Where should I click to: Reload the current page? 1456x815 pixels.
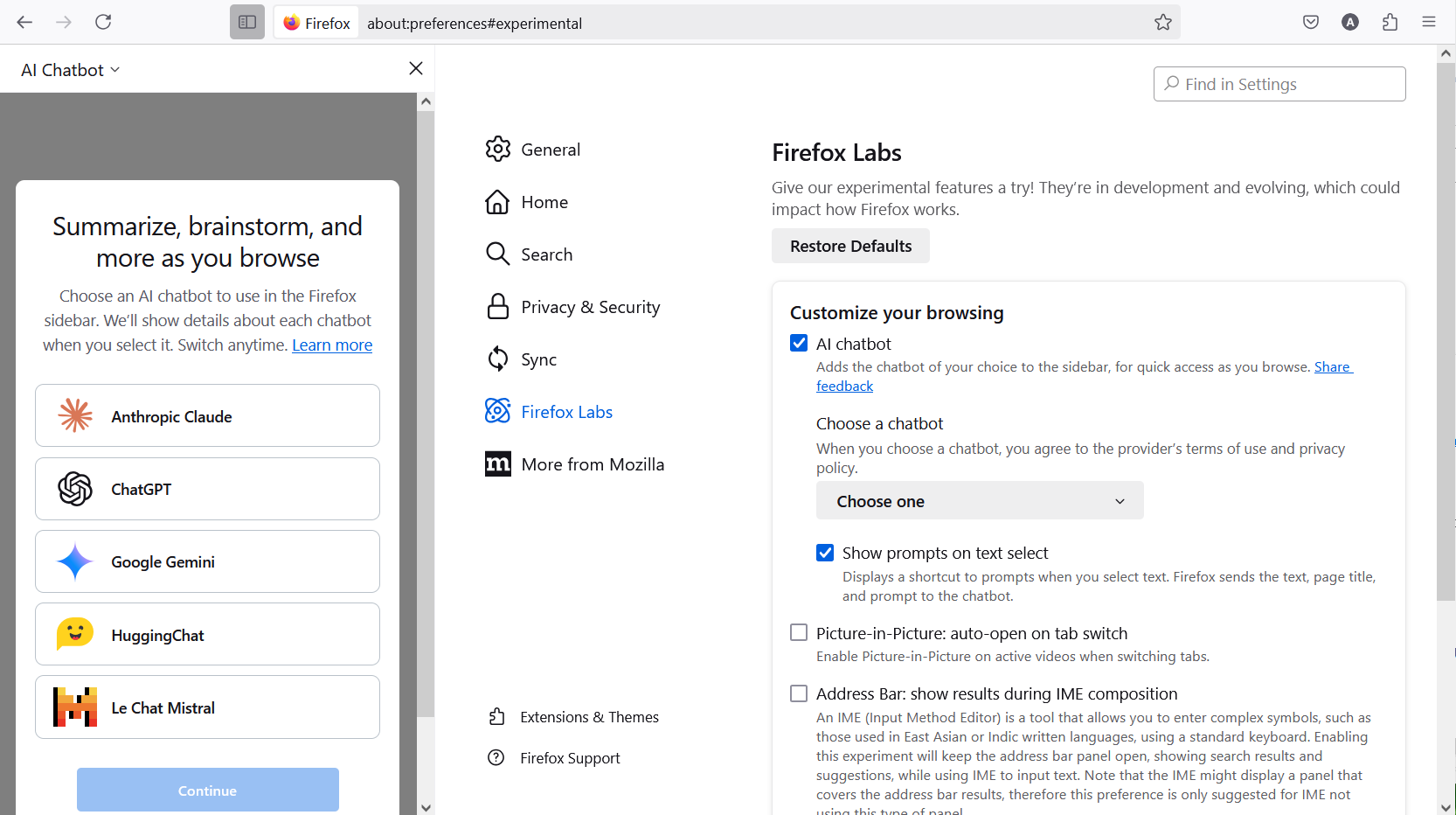103,22
